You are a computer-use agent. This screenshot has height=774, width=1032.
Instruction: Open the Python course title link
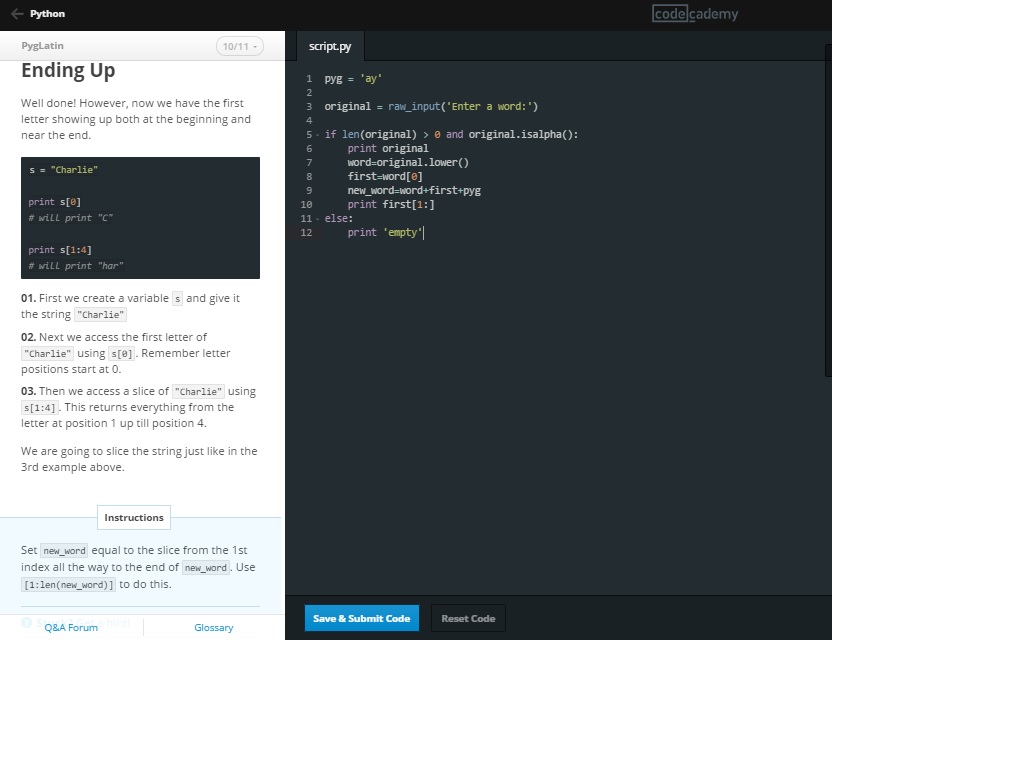(47, 14)
